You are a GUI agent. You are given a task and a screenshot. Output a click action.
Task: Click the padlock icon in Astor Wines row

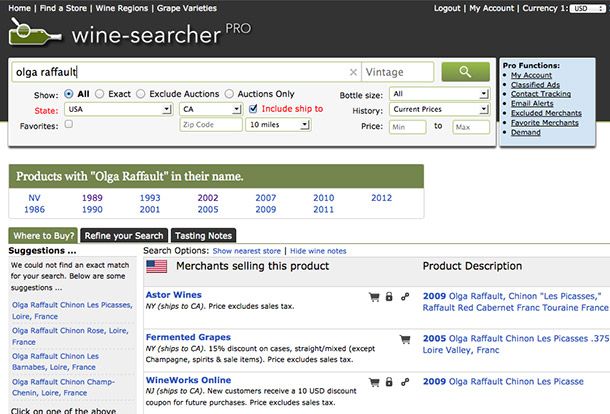(x=388, y=297)
